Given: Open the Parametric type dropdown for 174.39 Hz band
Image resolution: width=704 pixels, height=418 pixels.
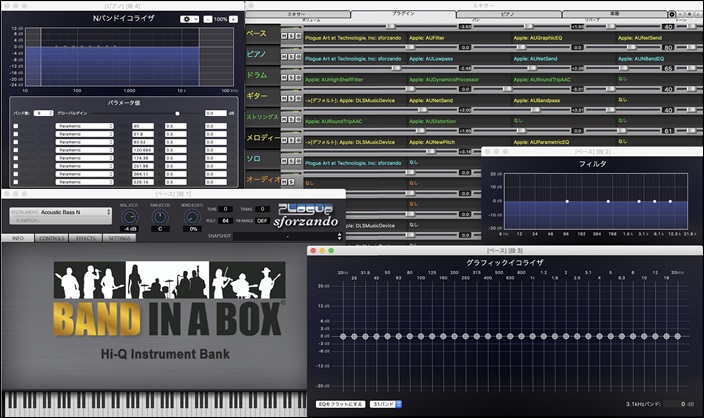Looking at the screenshot, I should pos(84,158).
